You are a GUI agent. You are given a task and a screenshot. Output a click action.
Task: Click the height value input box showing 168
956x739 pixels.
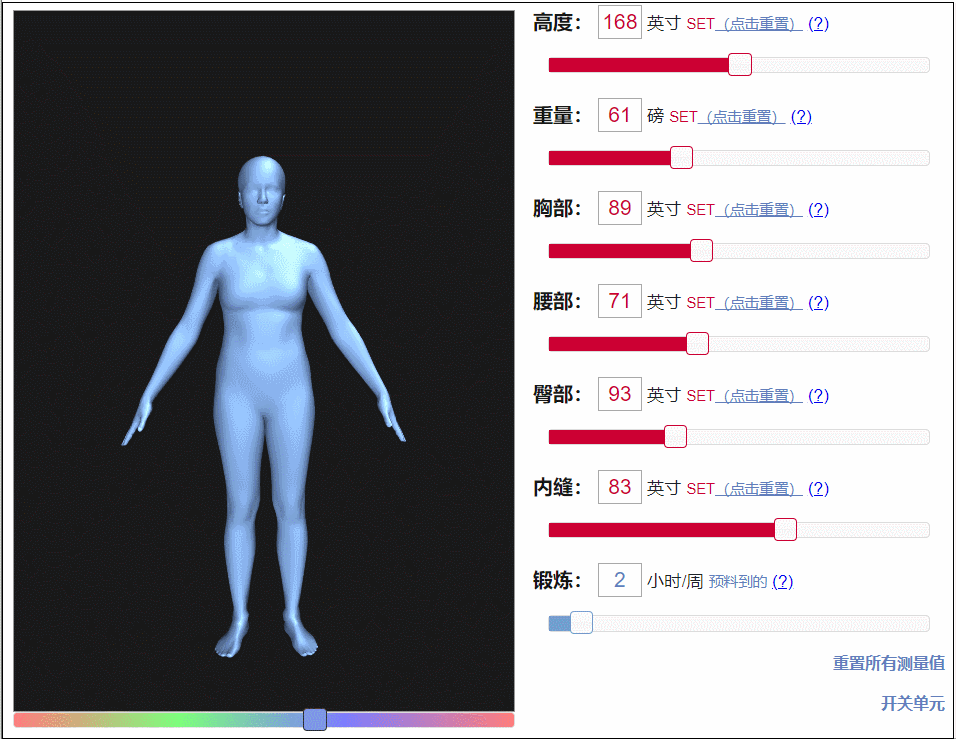click(x=619, y=22)
